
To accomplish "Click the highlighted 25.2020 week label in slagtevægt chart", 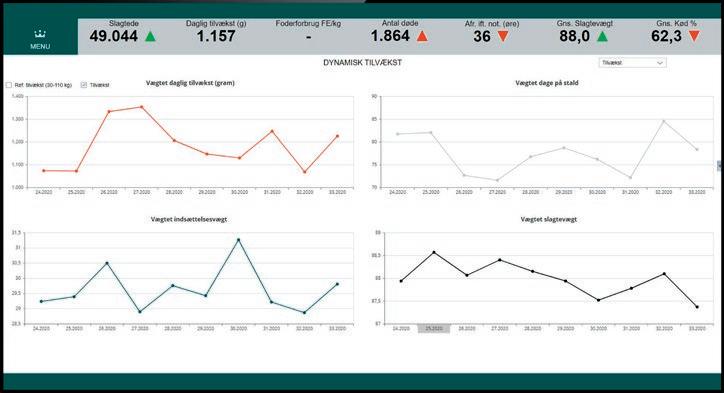I will 434,328.
